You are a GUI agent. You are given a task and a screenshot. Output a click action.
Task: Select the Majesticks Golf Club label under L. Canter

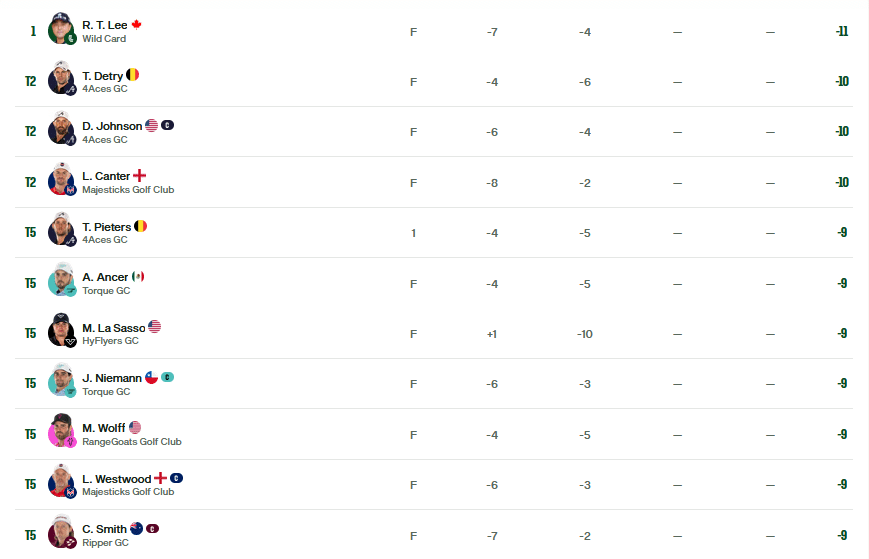click(128, 189)
